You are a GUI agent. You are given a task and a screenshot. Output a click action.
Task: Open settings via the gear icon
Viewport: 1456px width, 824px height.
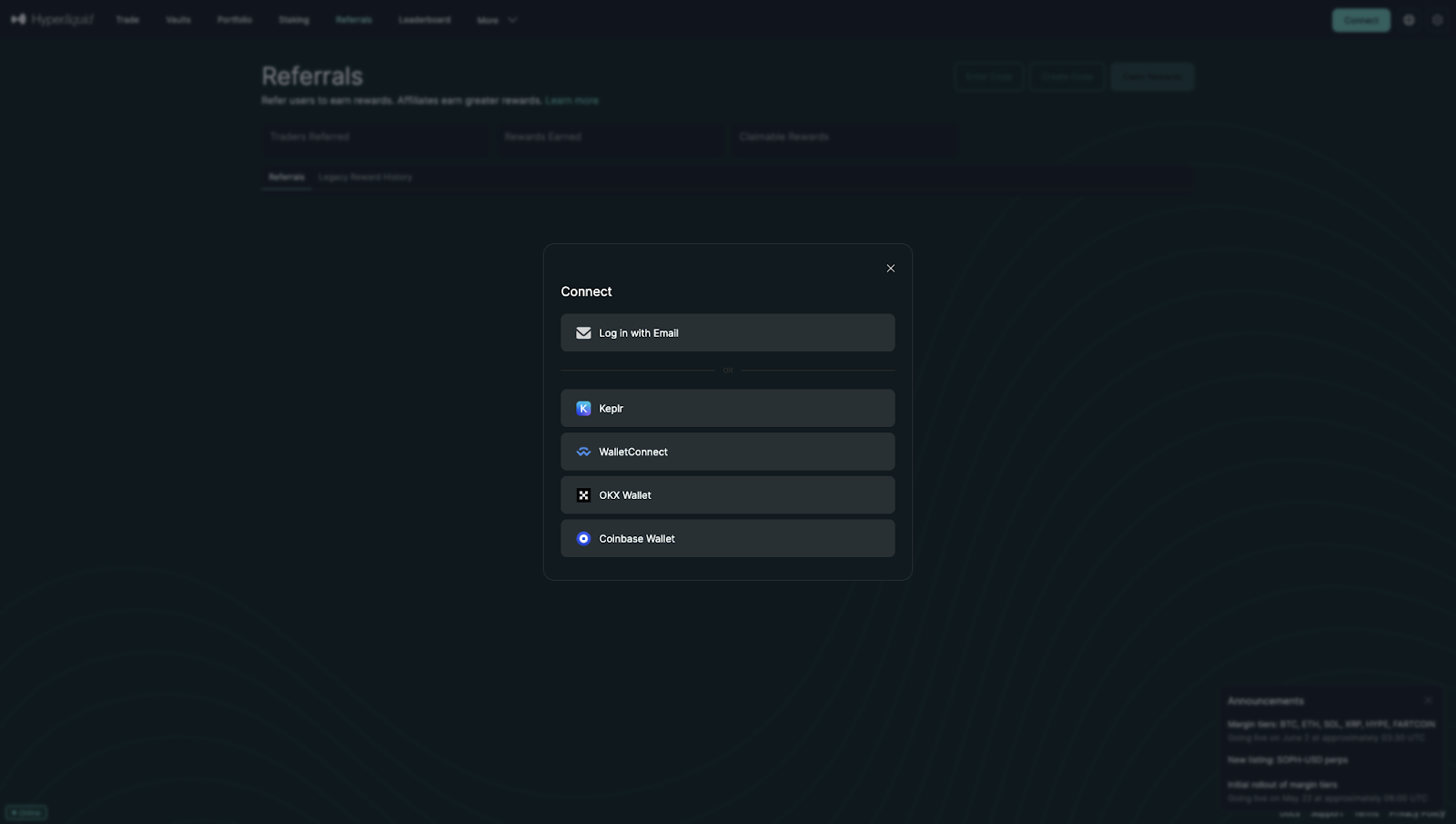coord(1409,19)
